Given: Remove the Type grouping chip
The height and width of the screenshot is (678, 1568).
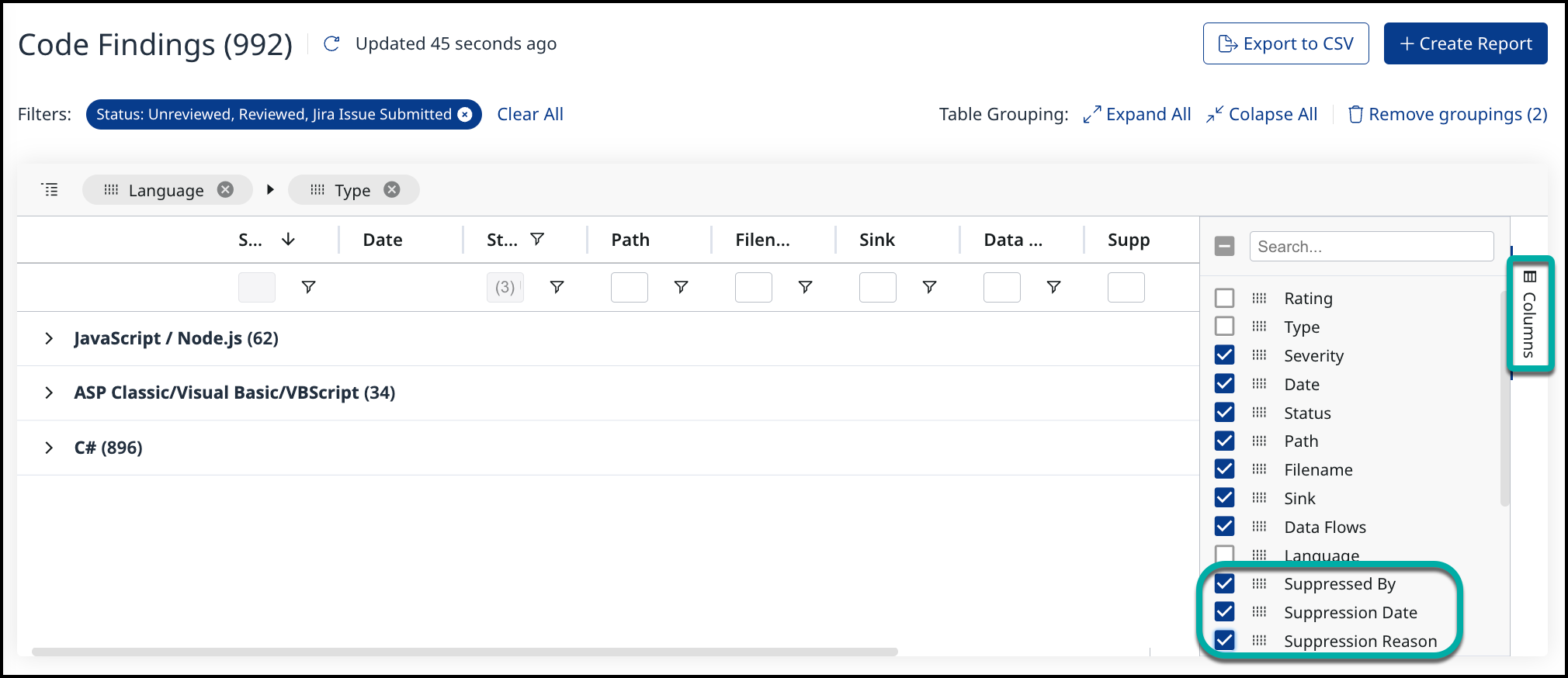Looking at the screenshot, I should tap(392, 190).
